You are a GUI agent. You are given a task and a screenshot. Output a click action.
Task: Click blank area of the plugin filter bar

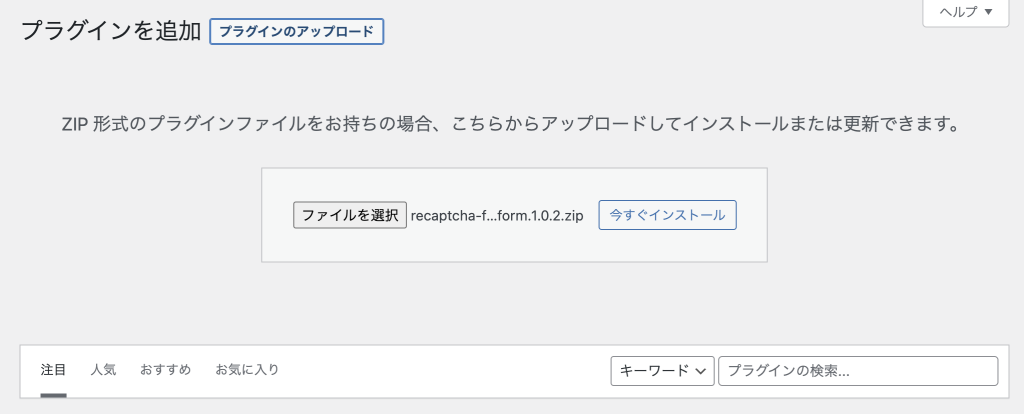tap(444, 371)
